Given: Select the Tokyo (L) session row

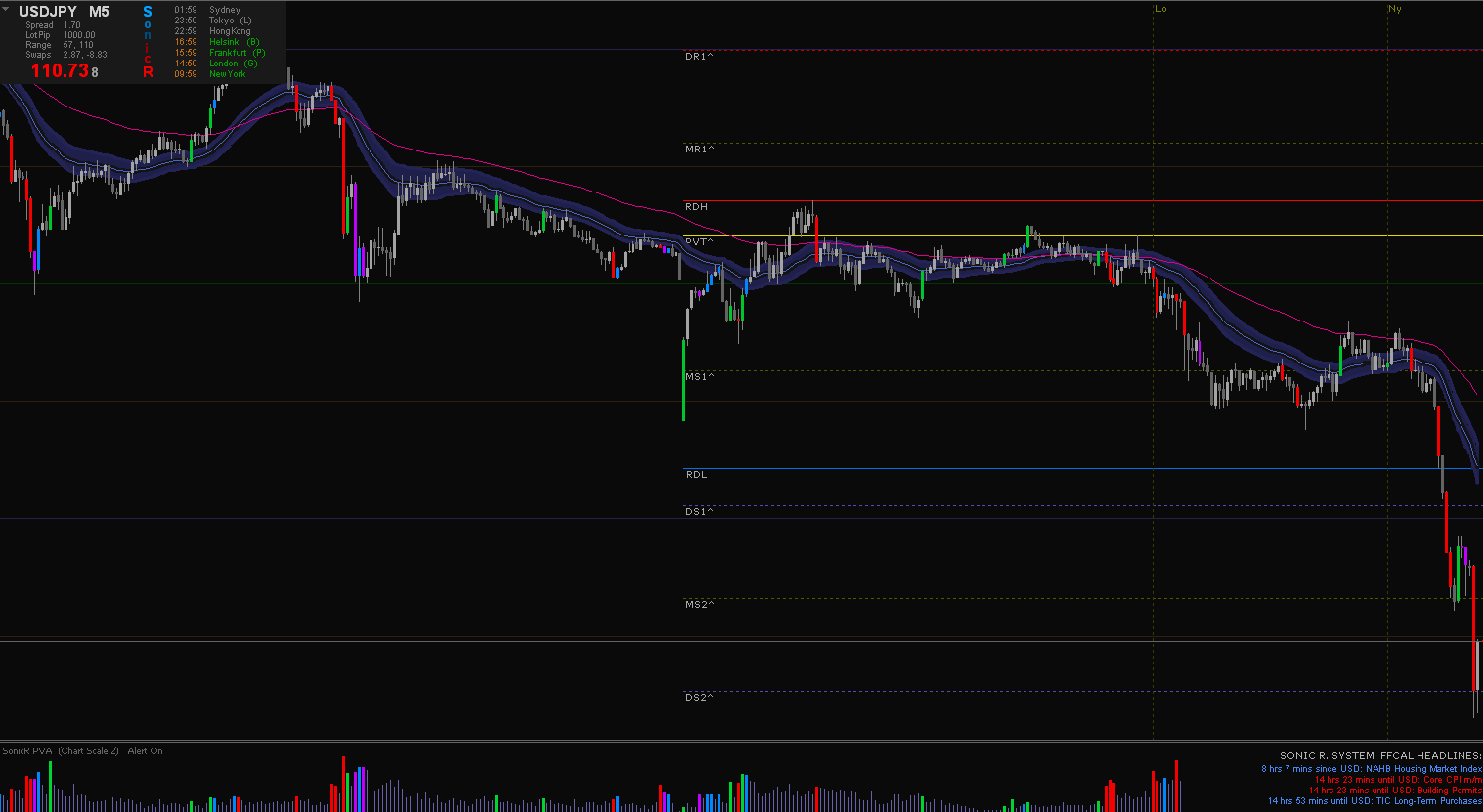Looking at the screenshot, I should coord(213,20).
